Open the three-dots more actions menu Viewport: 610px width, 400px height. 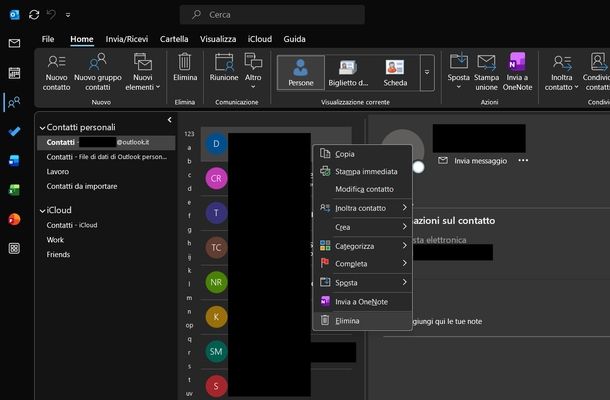point(523,160)
